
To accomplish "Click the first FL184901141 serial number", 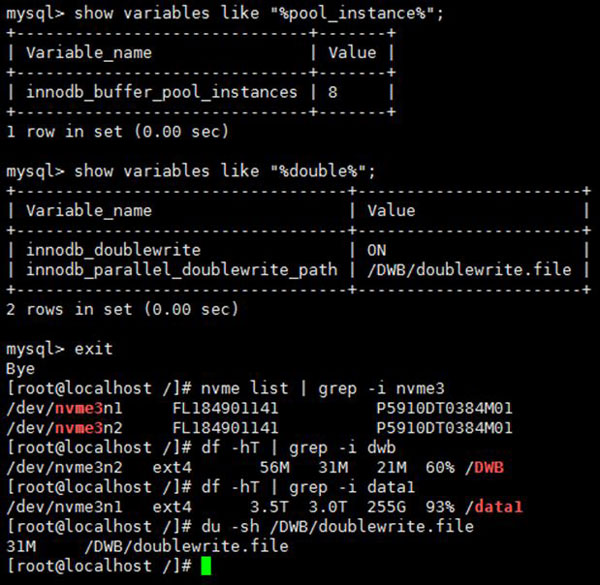I will 225,409.
